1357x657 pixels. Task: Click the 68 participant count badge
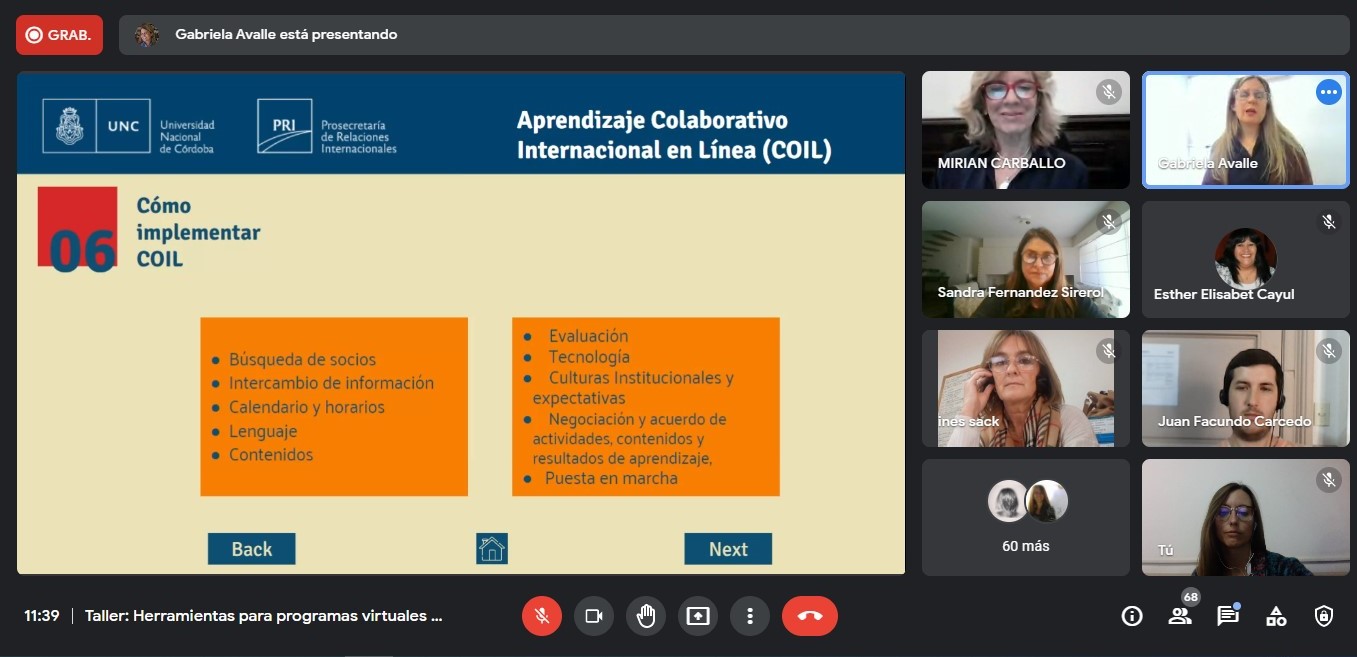pyautogui.click(x=1190, y=597)
